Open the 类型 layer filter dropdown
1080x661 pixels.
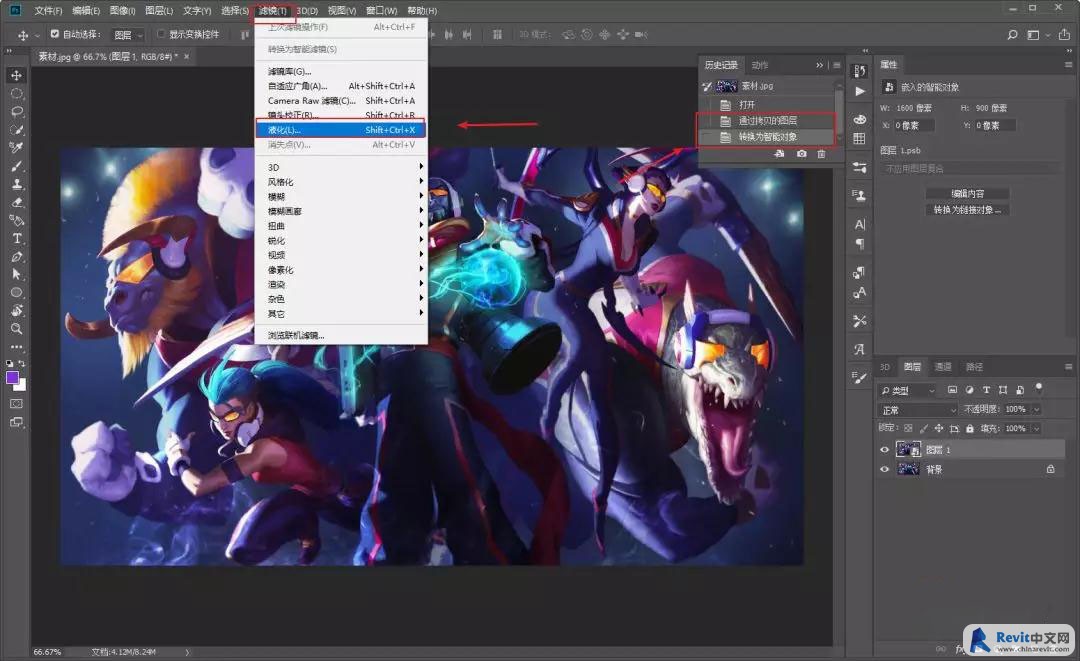click(908, 390)
